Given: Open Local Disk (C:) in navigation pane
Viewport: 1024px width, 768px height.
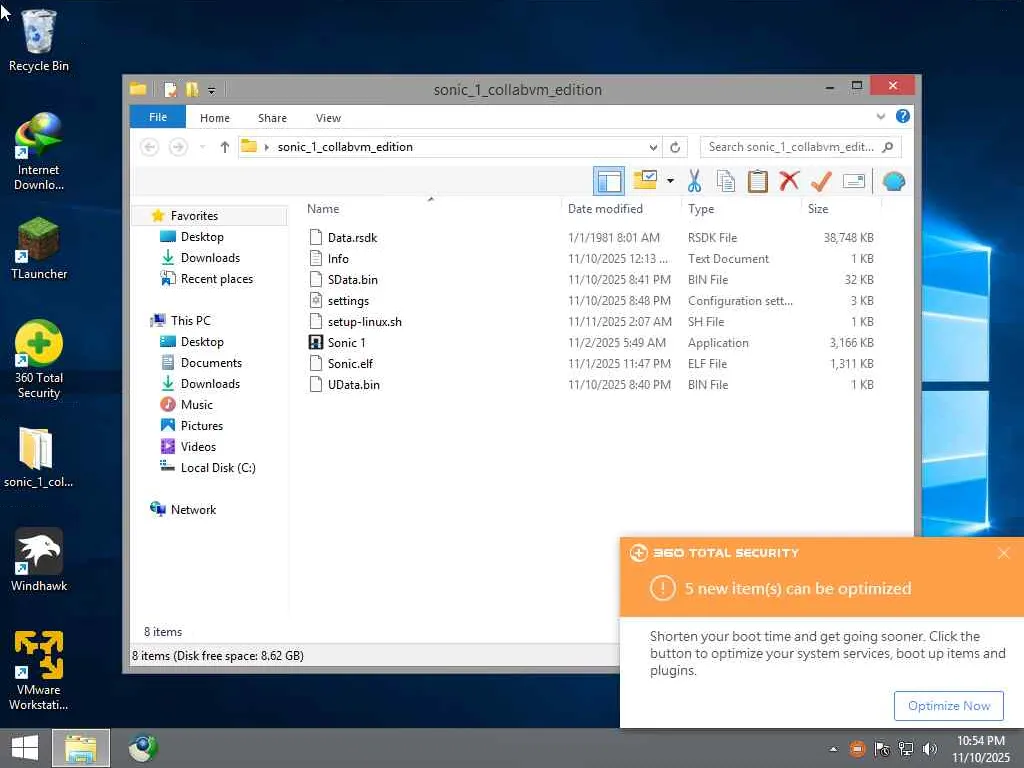Looking at the screenshot, I should coord(217,468).
